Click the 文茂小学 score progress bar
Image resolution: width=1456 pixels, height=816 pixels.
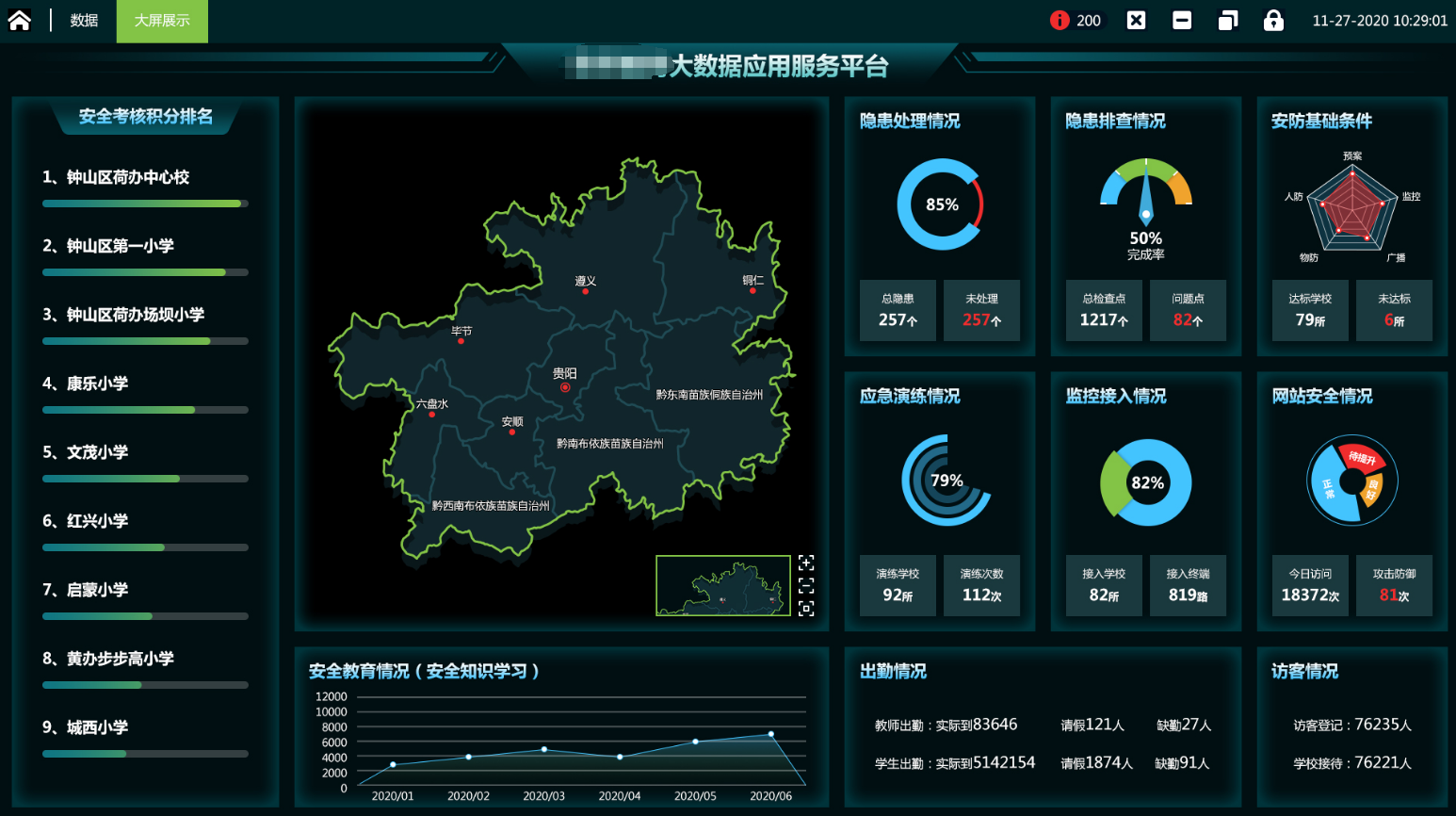click(x=145, y=479)
